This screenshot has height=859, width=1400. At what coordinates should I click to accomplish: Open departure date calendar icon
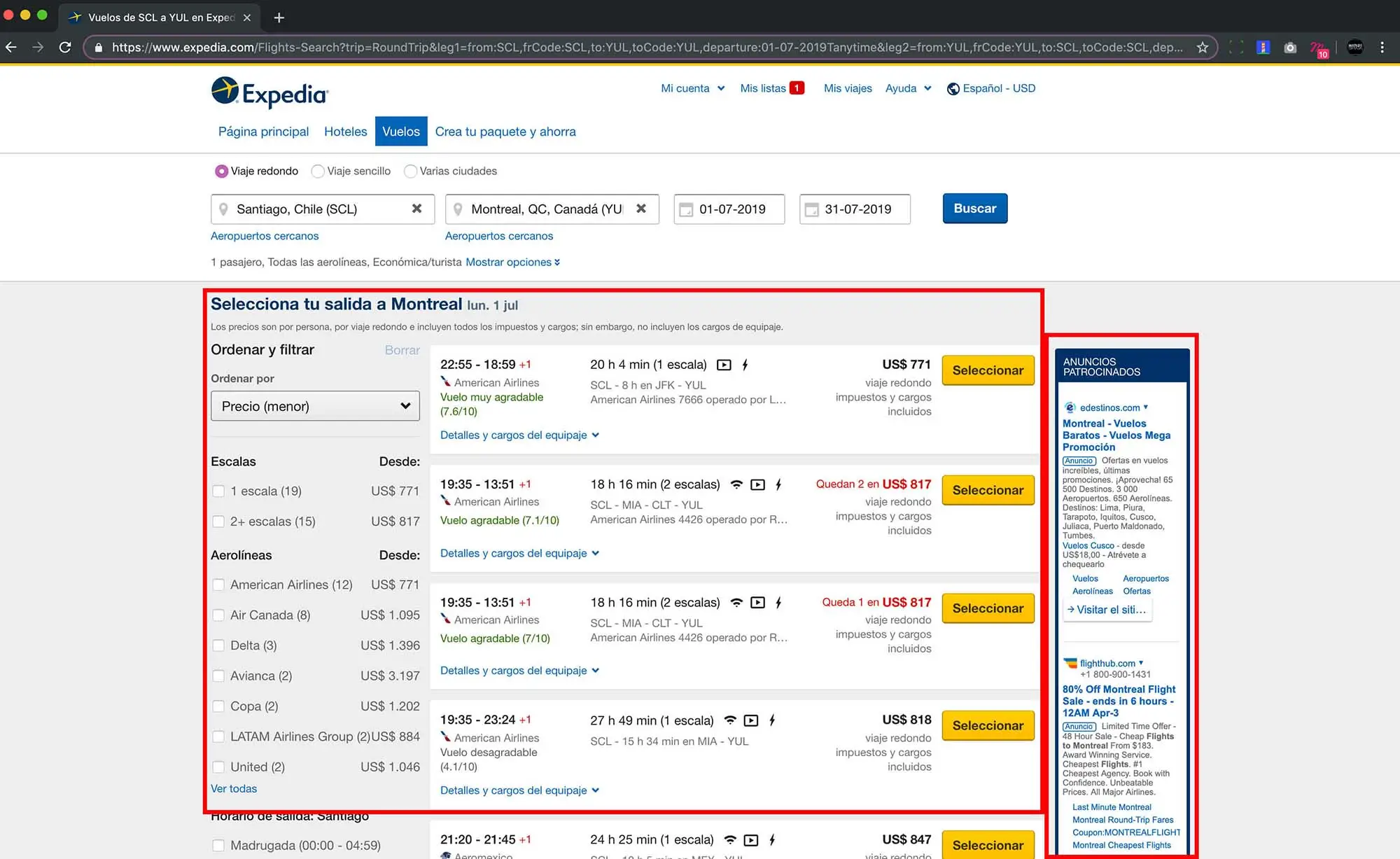pyautogui.click(x=686, y=209)
